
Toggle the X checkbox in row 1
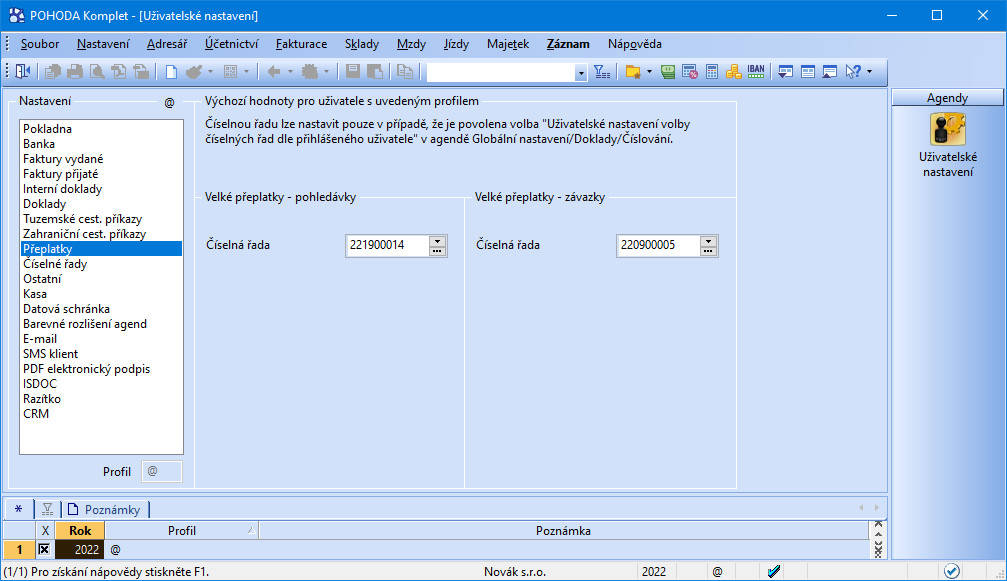(44, 550)
